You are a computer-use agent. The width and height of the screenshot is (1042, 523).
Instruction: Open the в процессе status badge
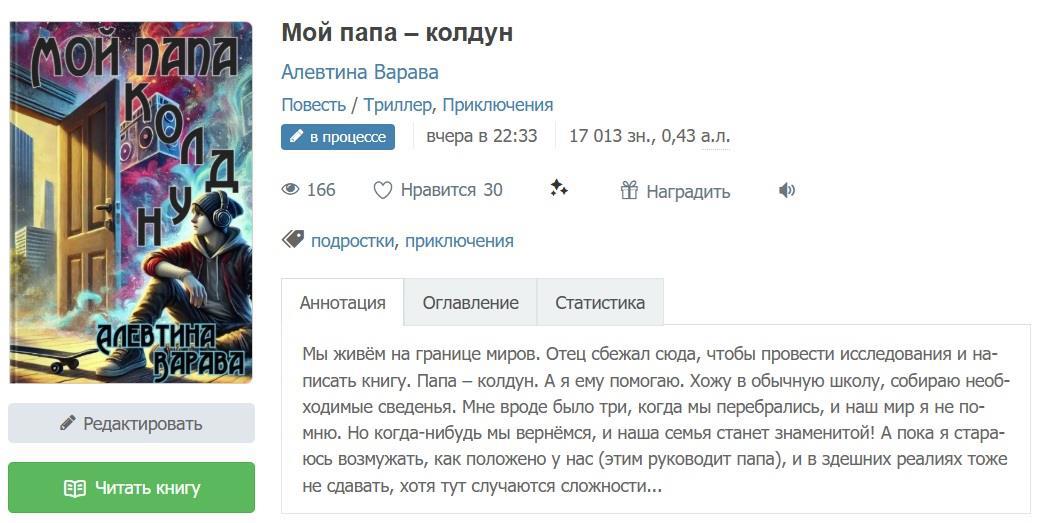coord(338,137)
